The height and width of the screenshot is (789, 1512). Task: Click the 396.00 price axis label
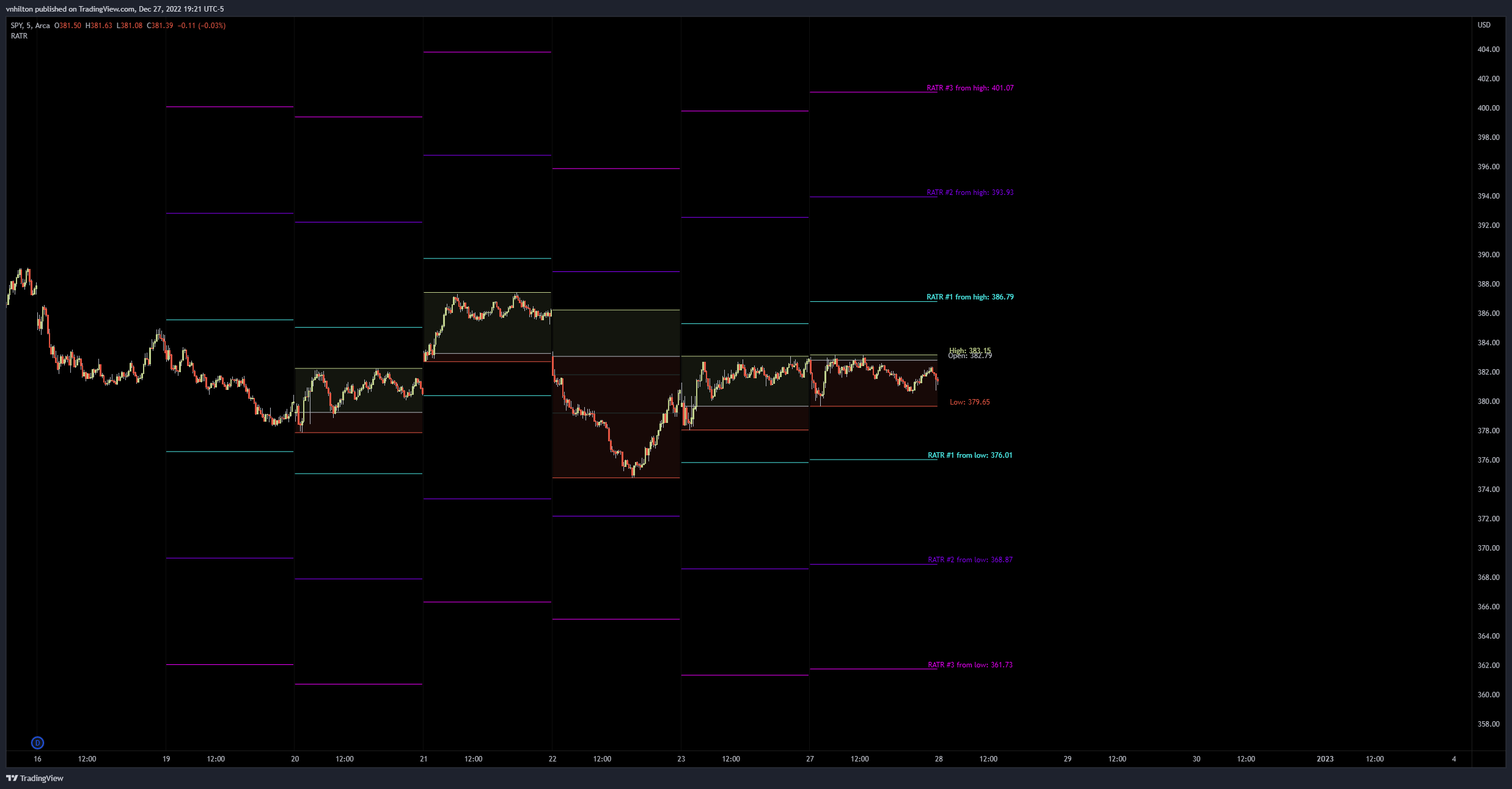1488,167
